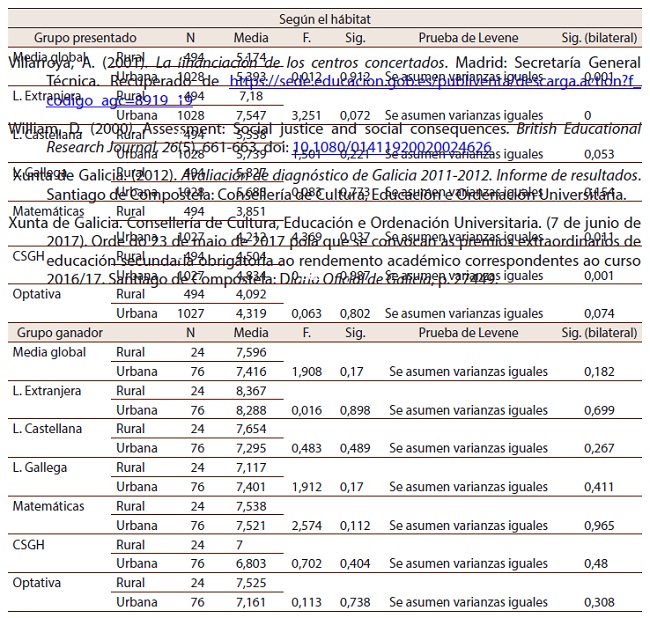
Task: Click 'Se asumen varianzas iguales' in 0,738 row
Action: [x=468, y=602]
